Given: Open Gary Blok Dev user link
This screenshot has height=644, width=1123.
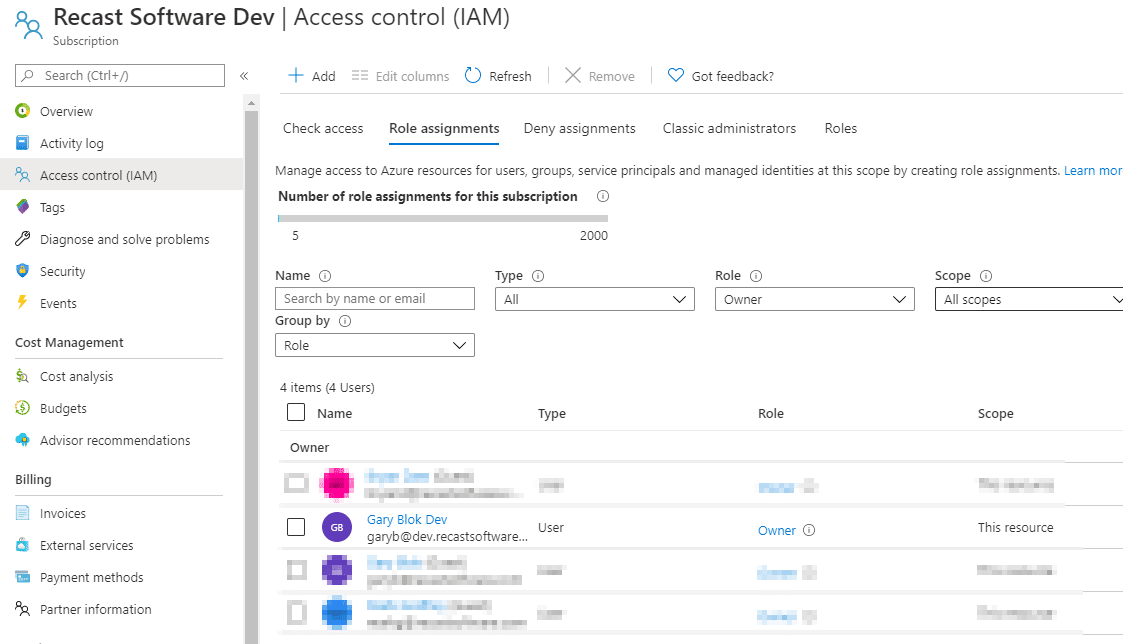Looking at the screenshot, I should (407, 520).
